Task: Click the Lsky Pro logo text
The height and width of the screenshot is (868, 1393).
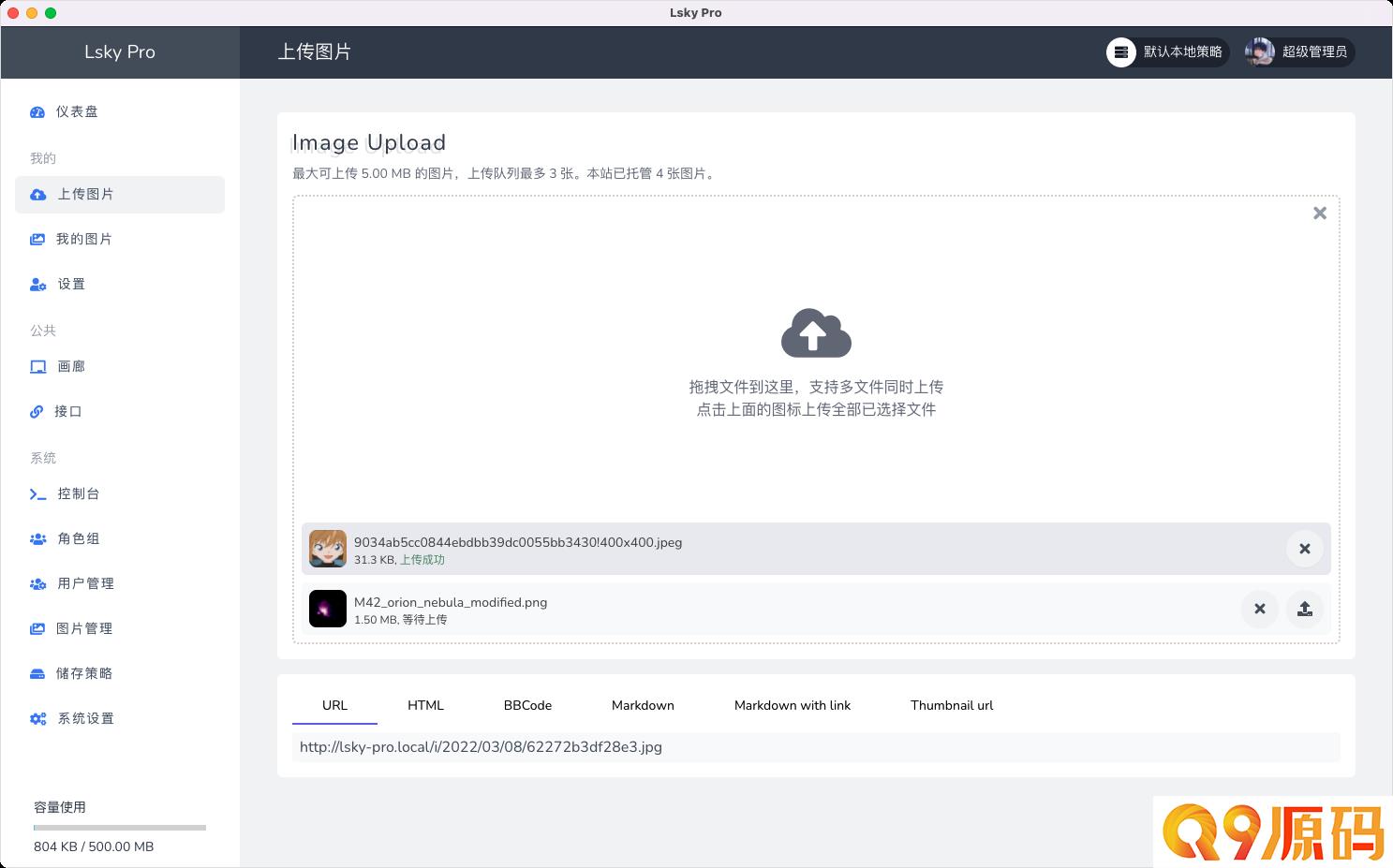Action: [120, 52]
